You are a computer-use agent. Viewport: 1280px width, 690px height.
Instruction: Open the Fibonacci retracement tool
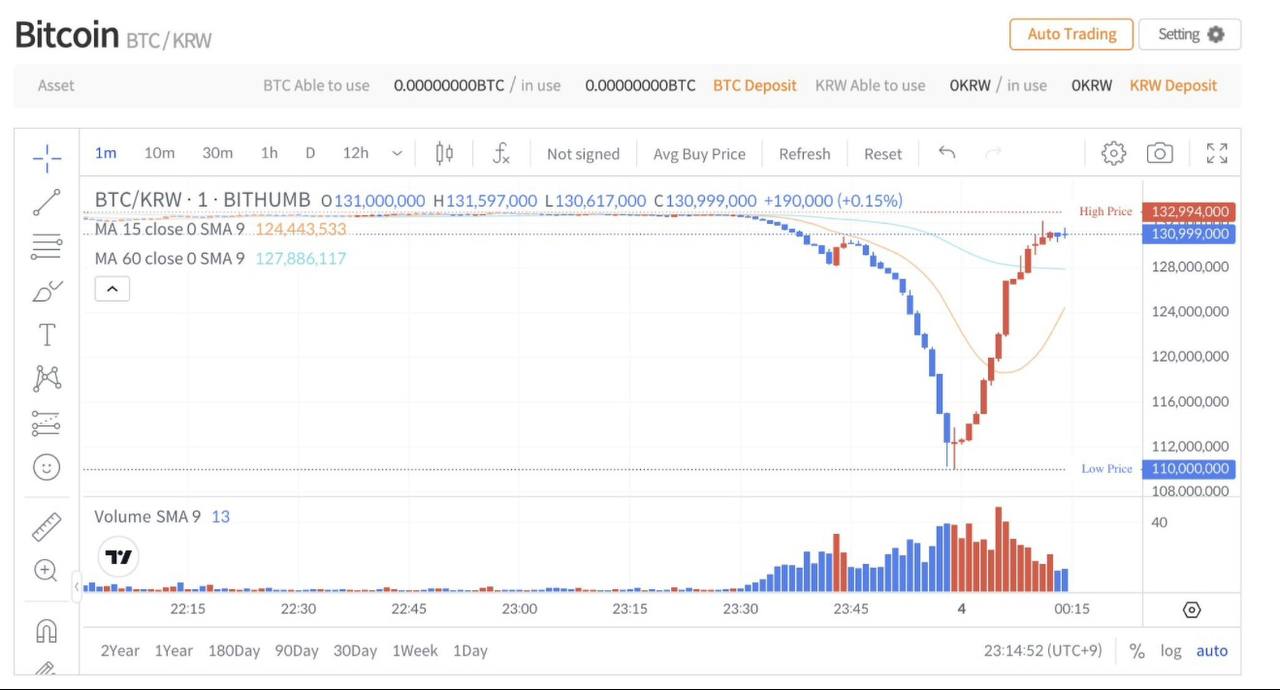[46, 246]
